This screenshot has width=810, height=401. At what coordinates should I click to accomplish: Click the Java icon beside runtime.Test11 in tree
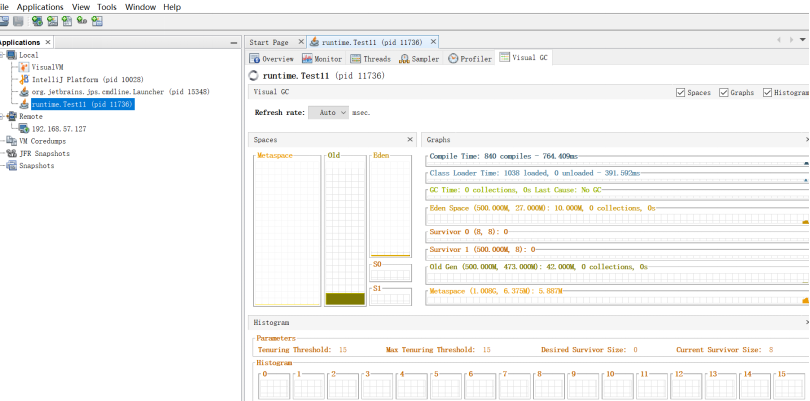24,104
